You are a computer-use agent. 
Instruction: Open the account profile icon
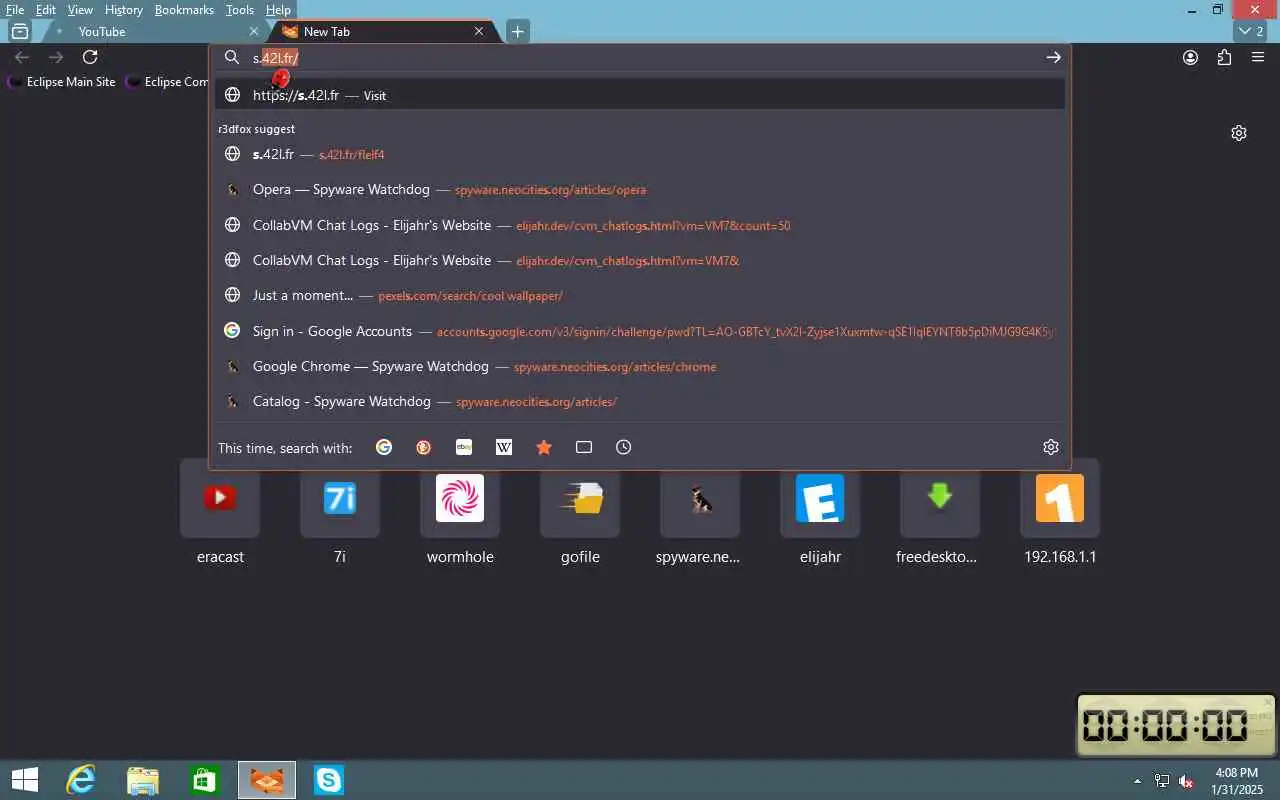[x=1190, y=57]
